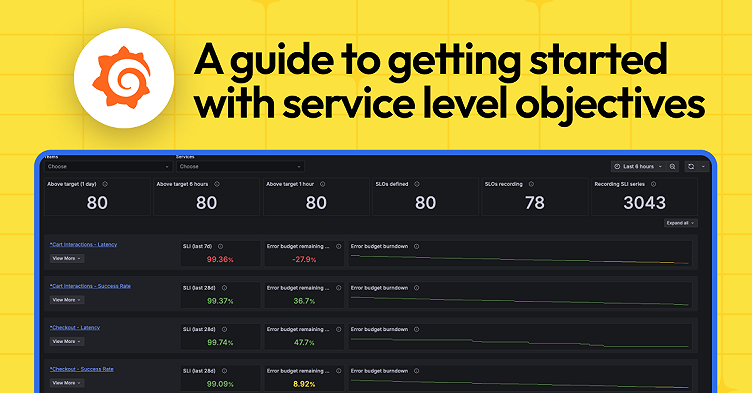The image size is (752, 393).
Task: Click Error budget remaining info icon, Cart Latency row
Action: 339,246
